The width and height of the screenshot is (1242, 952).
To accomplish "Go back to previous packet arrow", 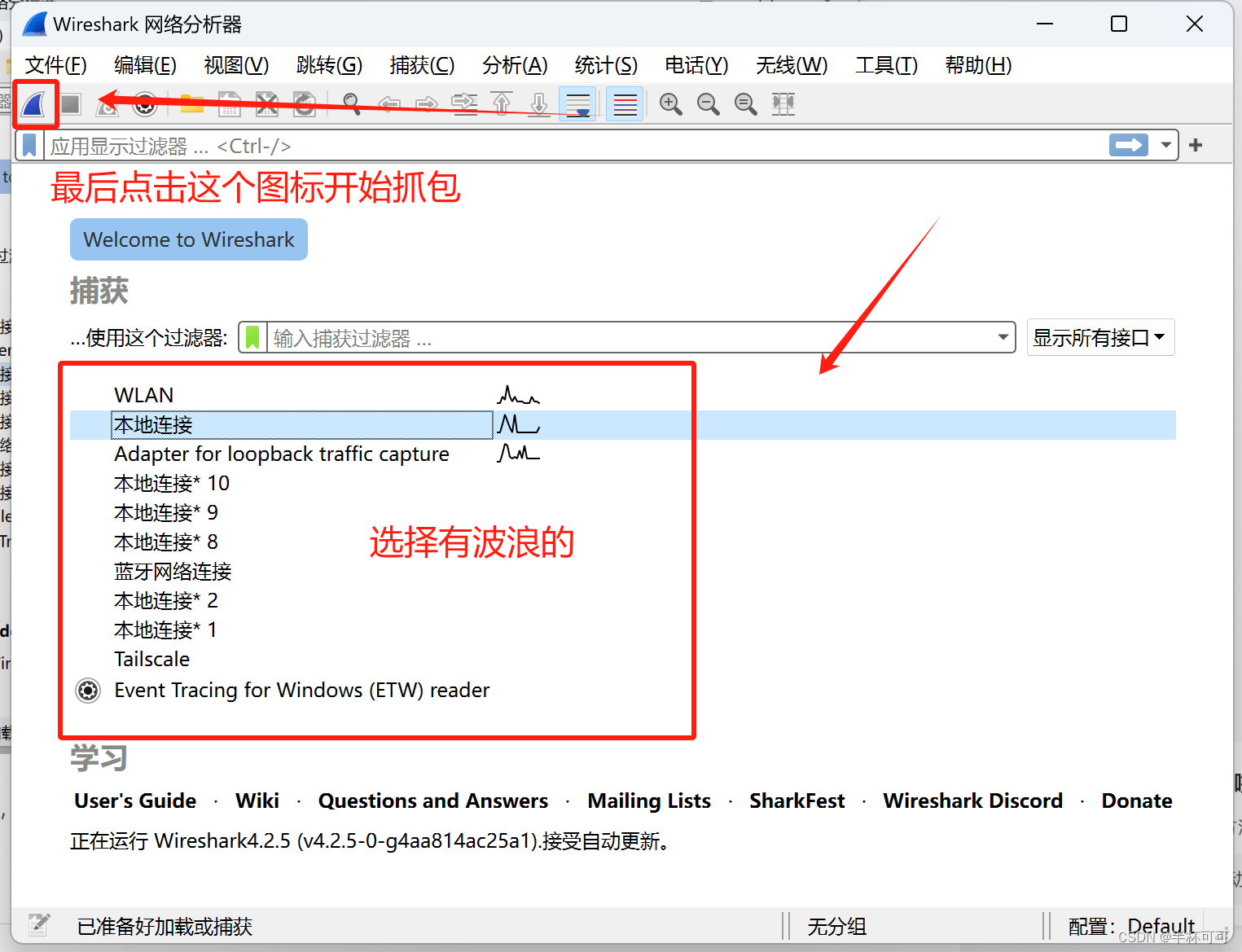I will point(389,104).
